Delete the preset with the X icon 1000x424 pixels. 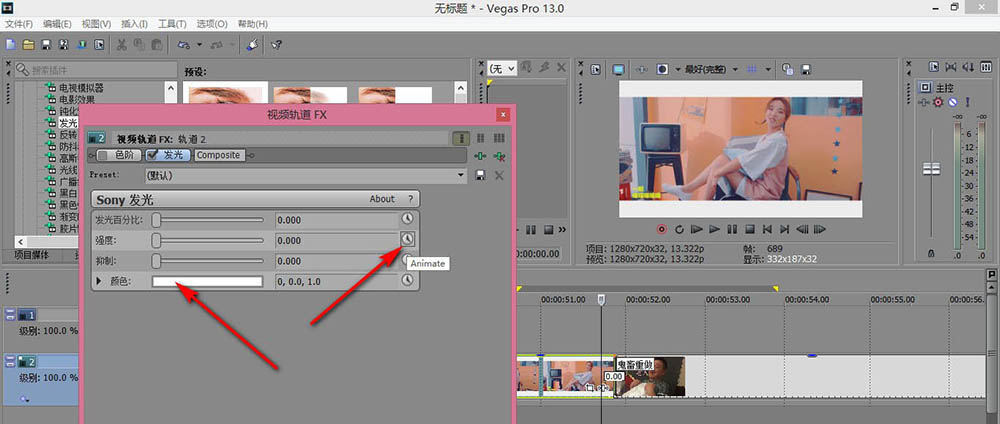point(499,175)
